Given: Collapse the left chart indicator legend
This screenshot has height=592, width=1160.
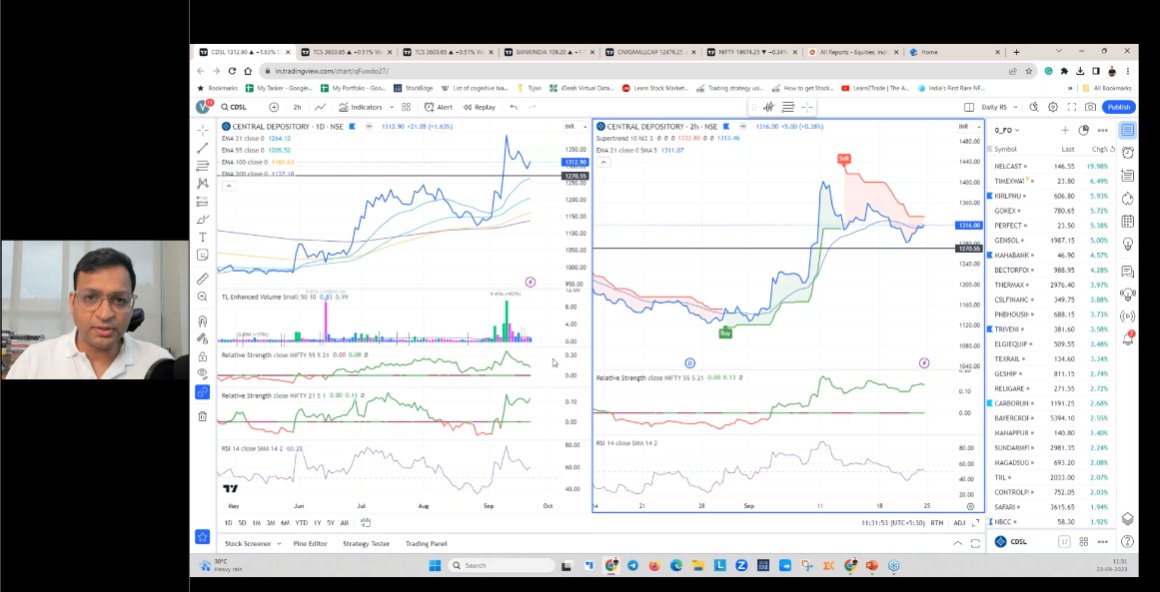Looking at the screenshot, I should (x=229, y=185).
